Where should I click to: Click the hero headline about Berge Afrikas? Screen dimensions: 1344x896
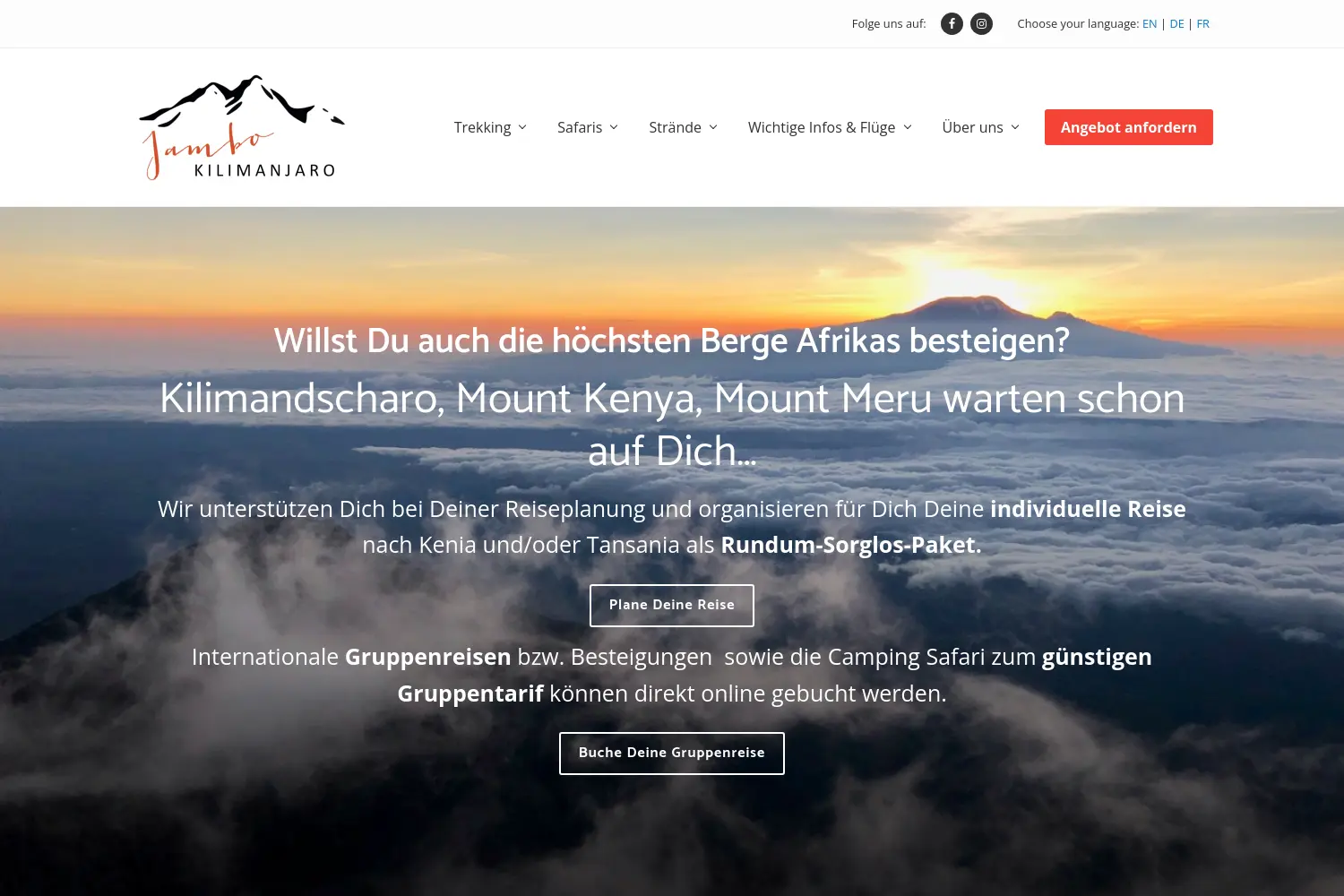pos(672,340)
